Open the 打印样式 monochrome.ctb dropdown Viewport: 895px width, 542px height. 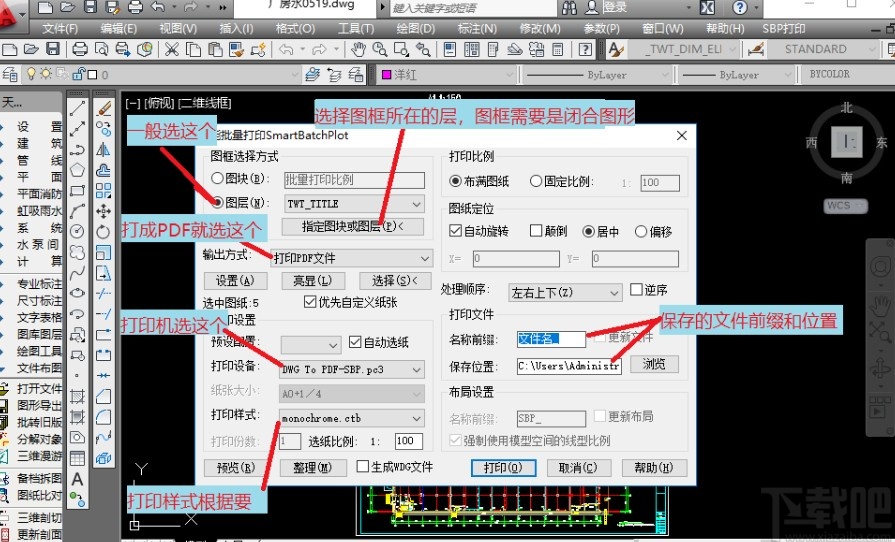pyautogui.click(x=352, y=418)
